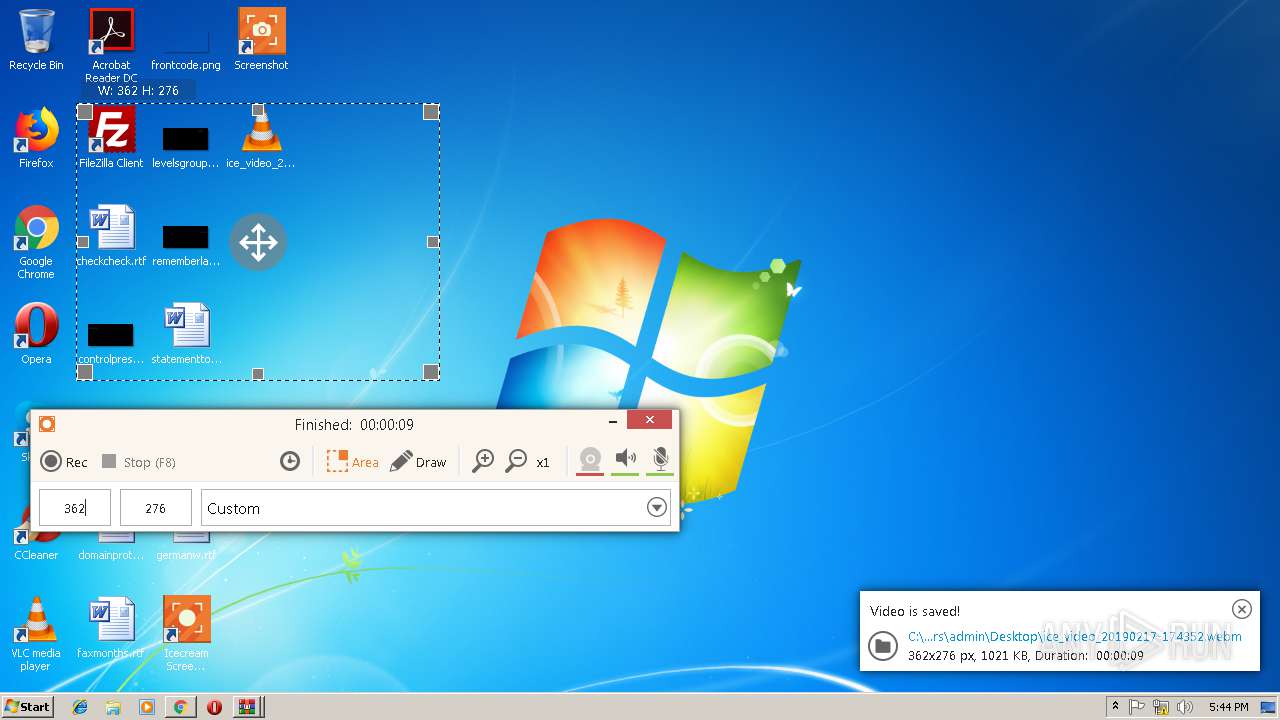Open Google Chrome desktop shortcut
This screenshot has height=720, width=1280.
click(x=36, y=242)
